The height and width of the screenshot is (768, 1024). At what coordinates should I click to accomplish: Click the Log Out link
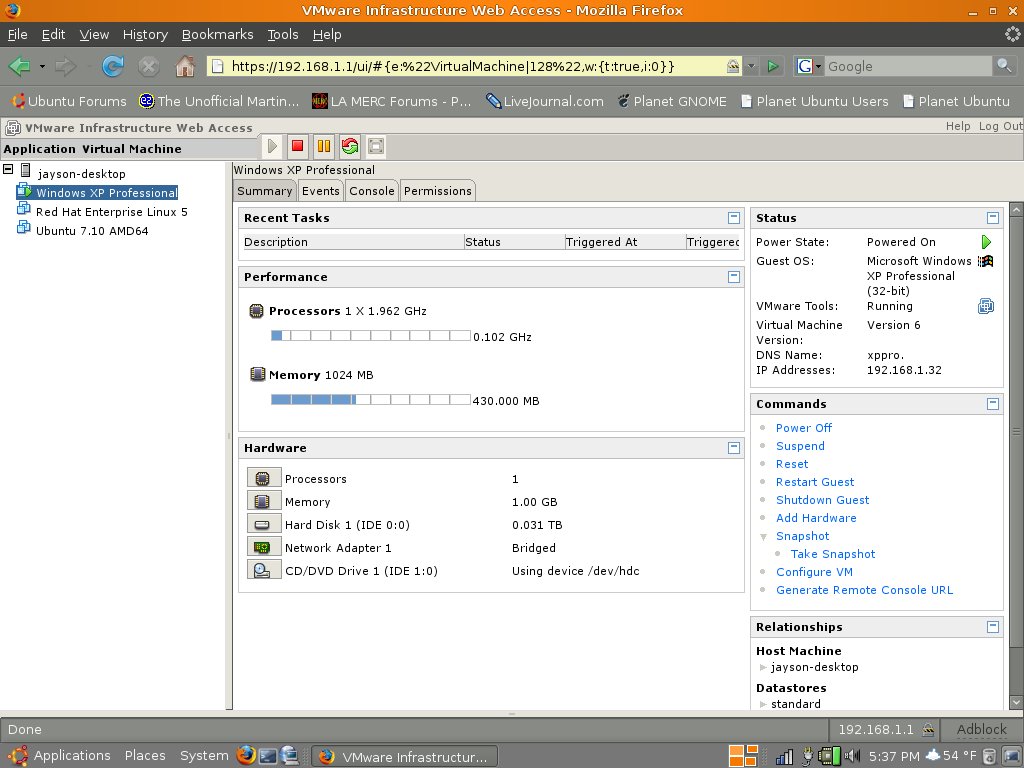pos(1000,126)
